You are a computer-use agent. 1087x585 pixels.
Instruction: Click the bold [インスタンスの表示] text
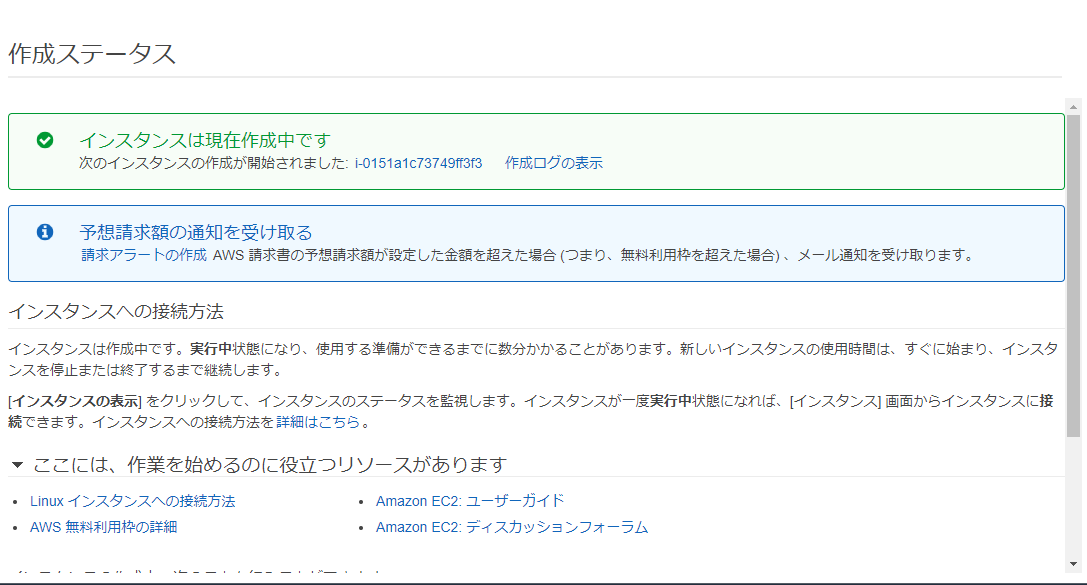click(x=75, y=401)
